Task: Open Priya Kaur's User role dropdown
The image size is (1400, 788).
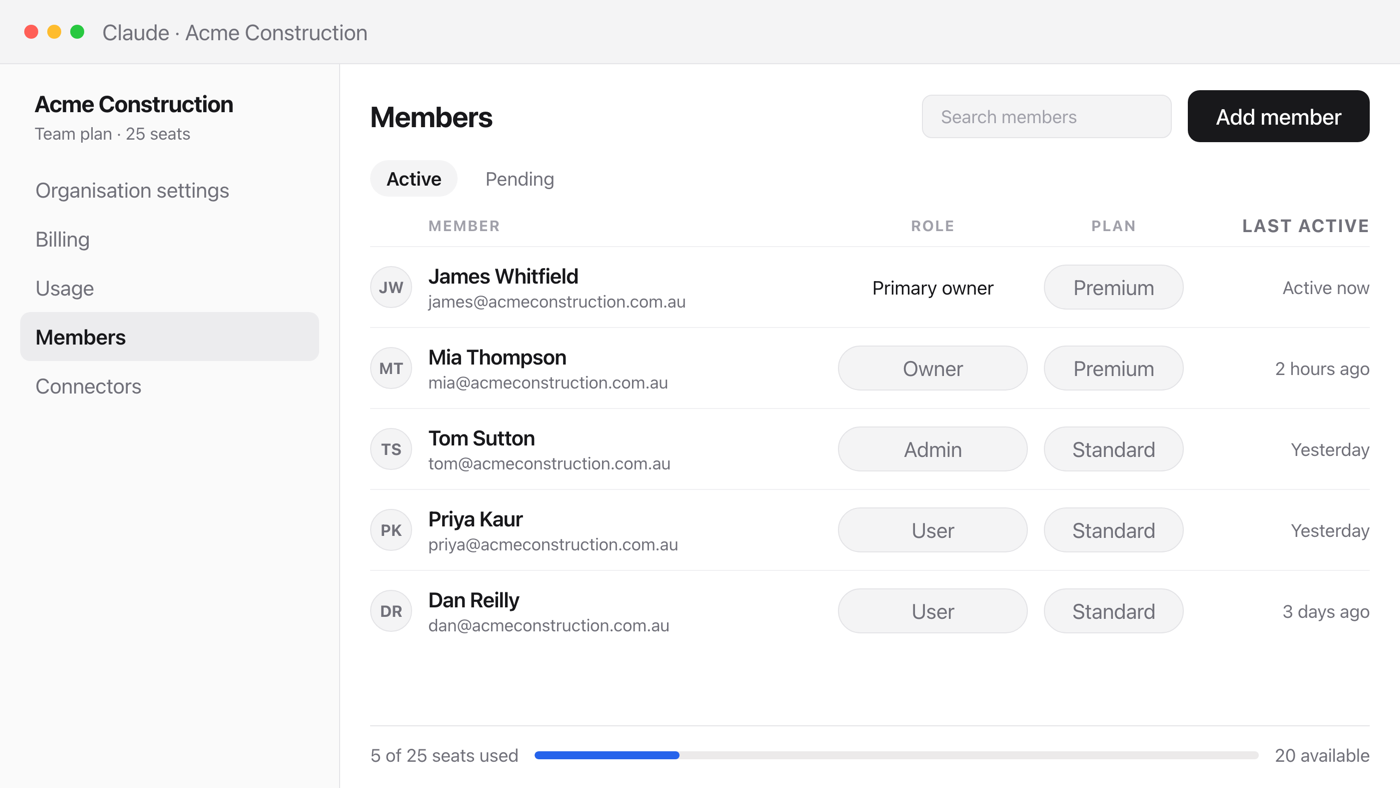Action: pos(932,530)
